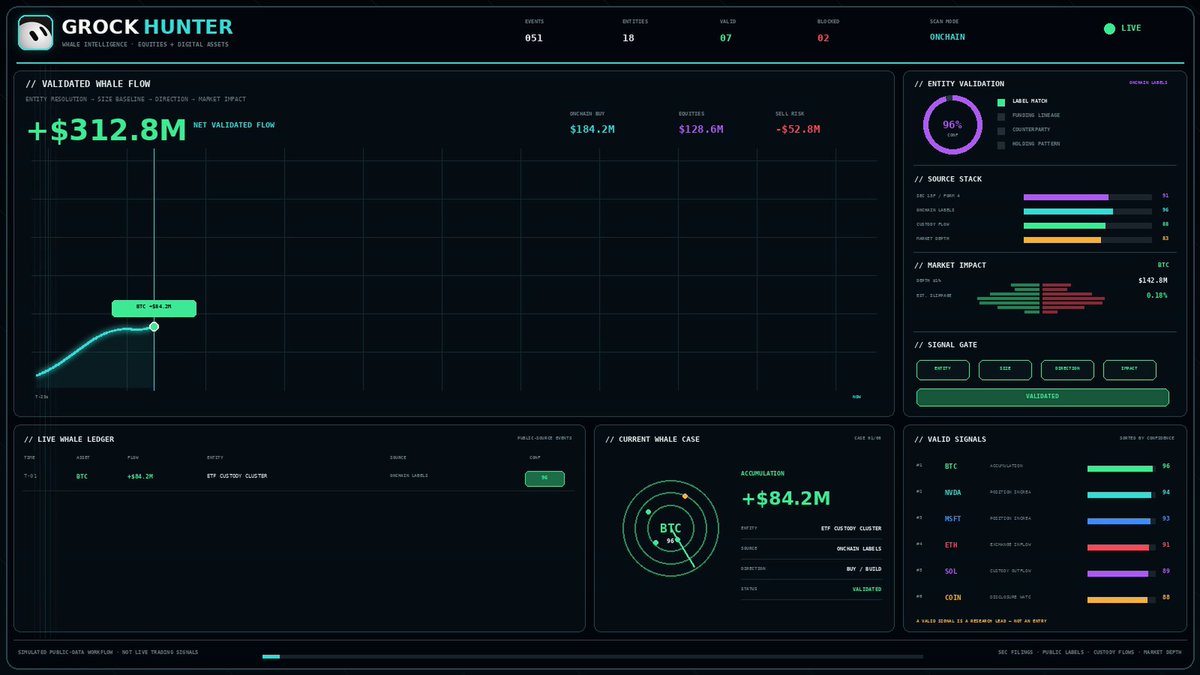The height and width of the screenshot is (675, 1200).
Task: Click the chart's green data point marker
Action: tap(154, 326)
